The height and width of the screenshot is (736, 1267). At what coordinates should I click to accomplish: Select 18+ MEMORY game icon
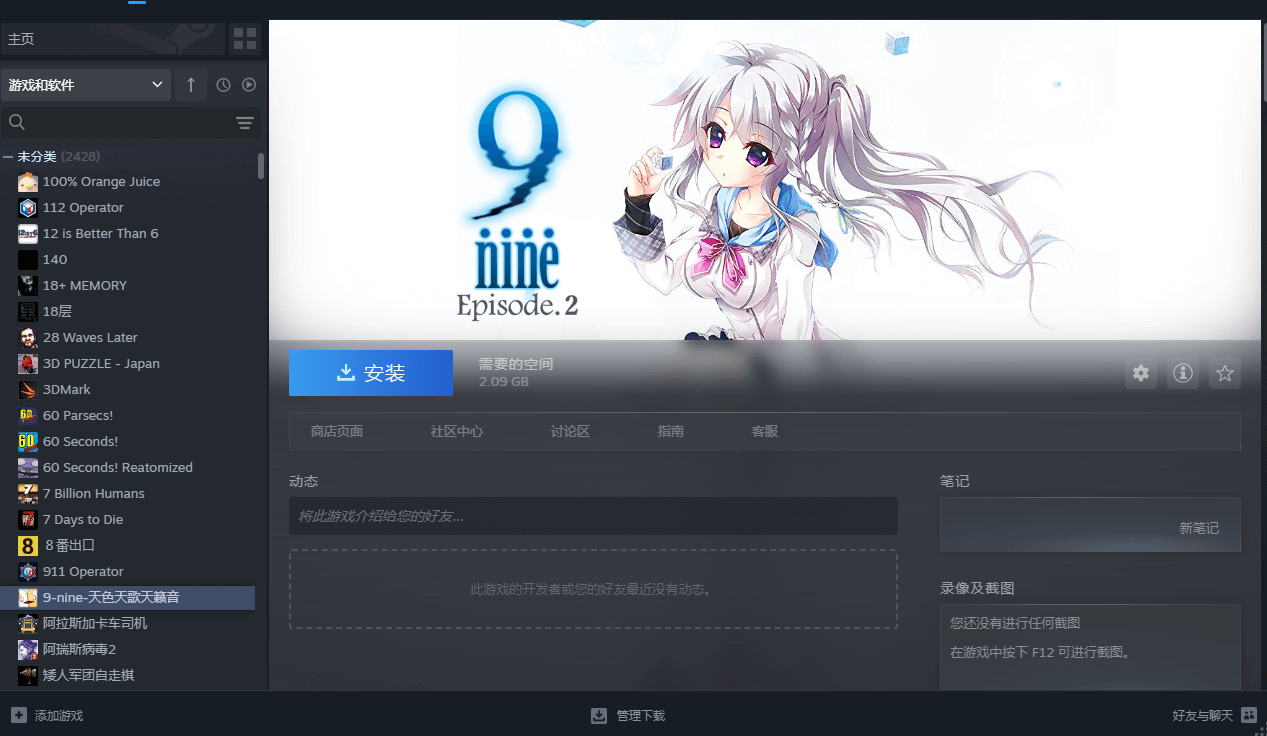pyautogui.click(x=28, y=286)
